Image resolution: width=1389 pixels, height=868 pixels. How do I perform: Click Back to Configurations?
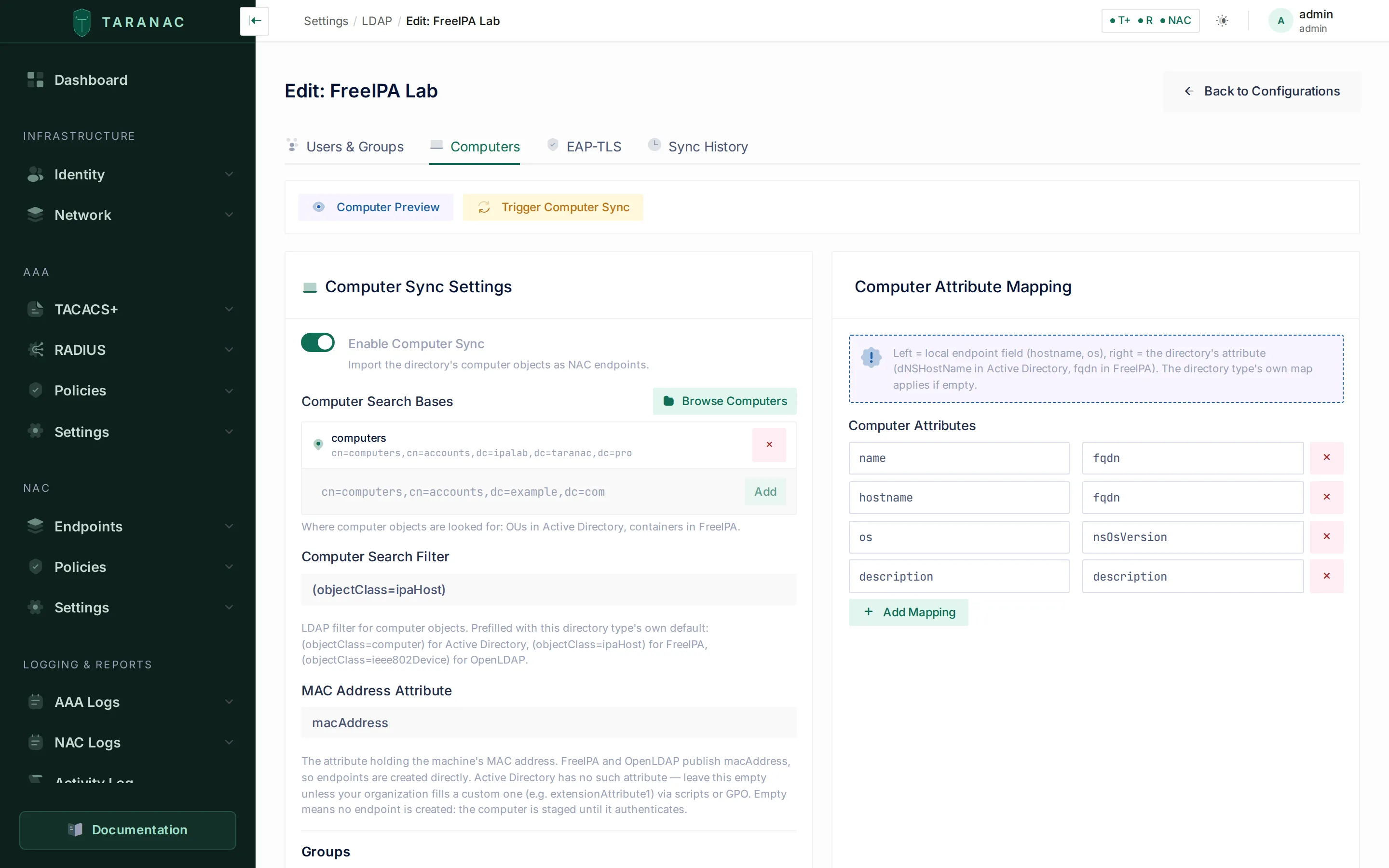[1262, 91]
